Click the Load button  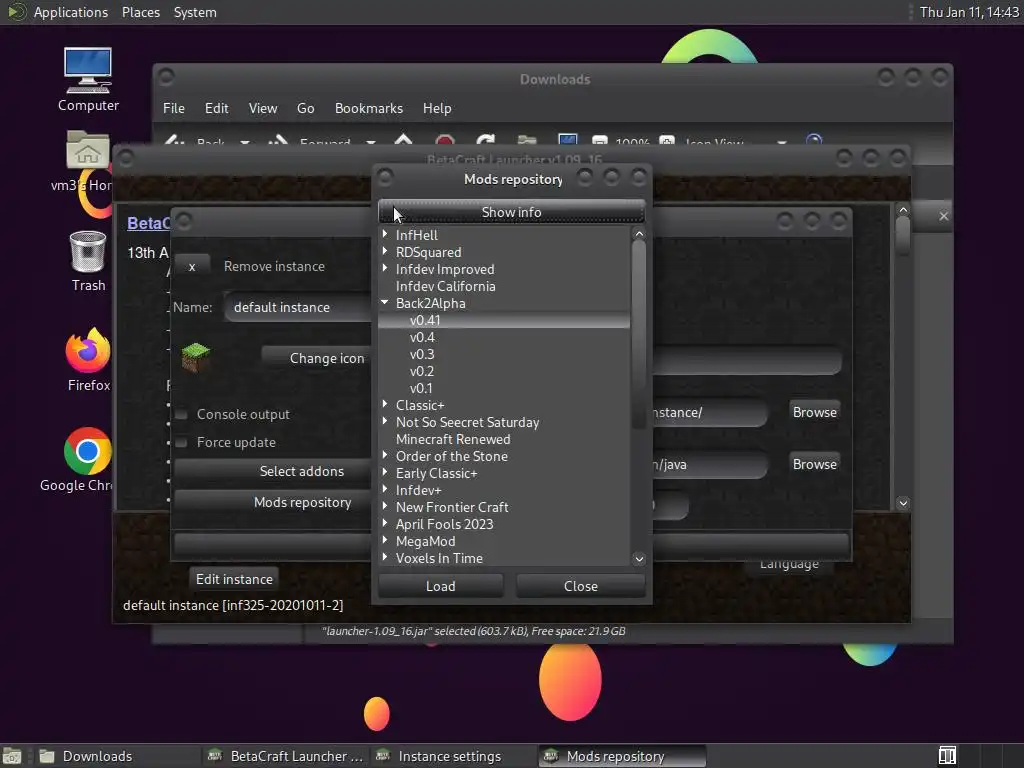tap(441, 586)
